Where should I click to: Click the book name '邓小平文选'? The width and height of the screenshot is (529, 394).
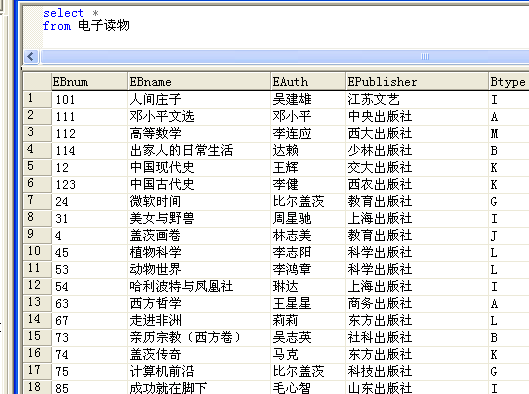(199, 116)
